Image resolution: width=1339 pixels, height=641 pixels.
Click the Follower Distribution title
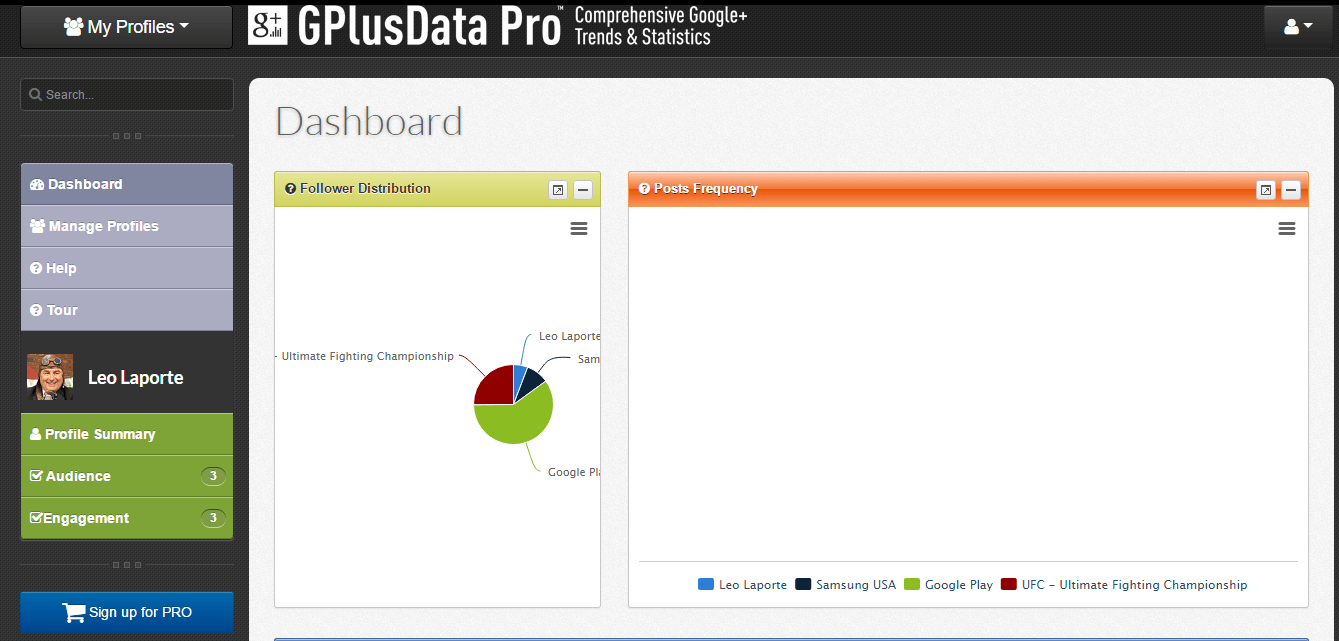(365, 188)
